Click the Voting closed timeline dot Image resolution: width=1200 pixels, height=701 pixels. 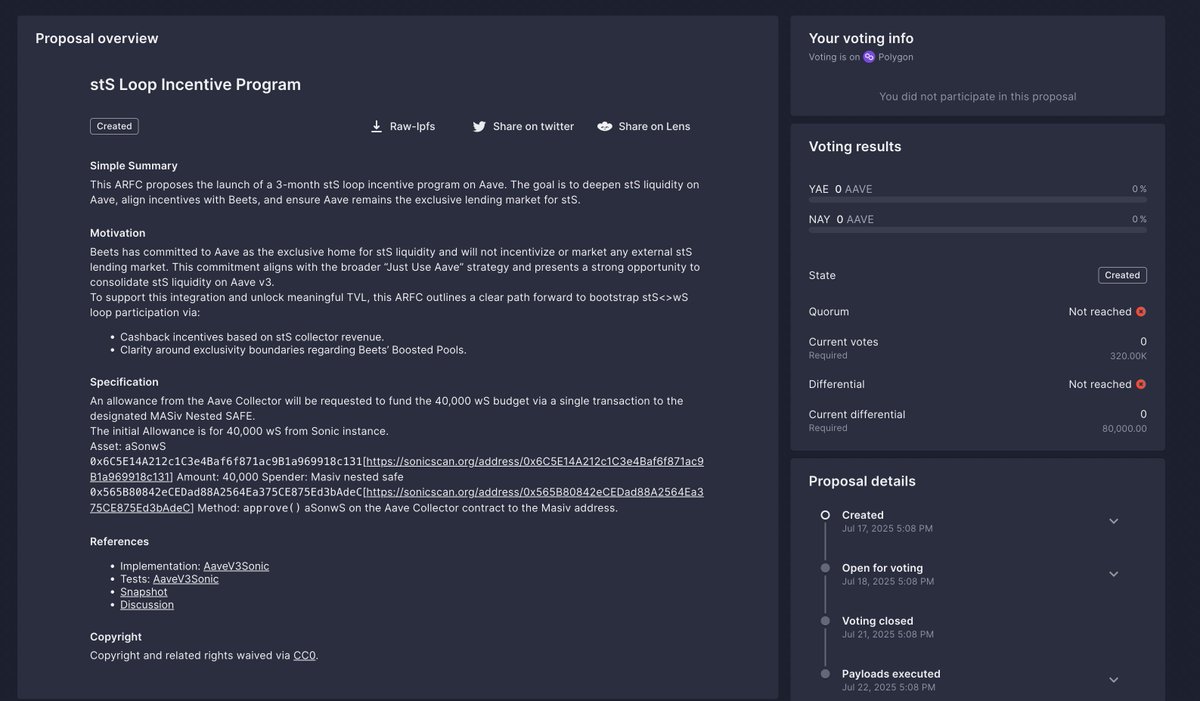pyautogui.click(x=825, y=621)
